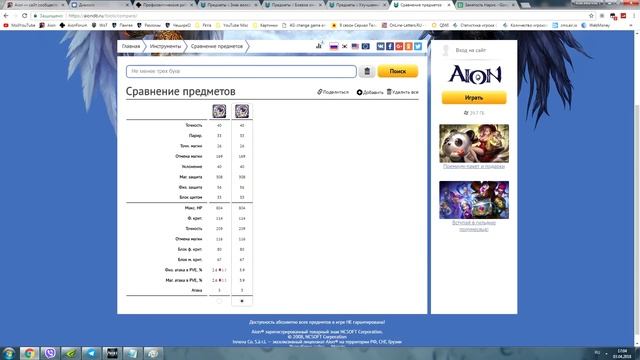Click the yellow Играть button
640x360 pixels.
tap(474, 98)
